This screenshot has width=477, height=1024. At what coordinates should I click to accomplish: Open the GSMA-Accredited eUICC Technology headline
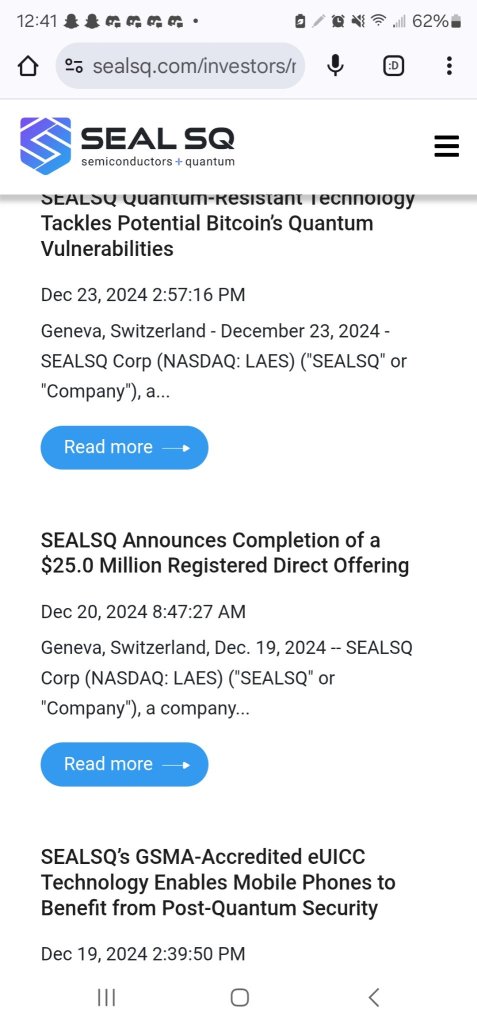point(218,882)
